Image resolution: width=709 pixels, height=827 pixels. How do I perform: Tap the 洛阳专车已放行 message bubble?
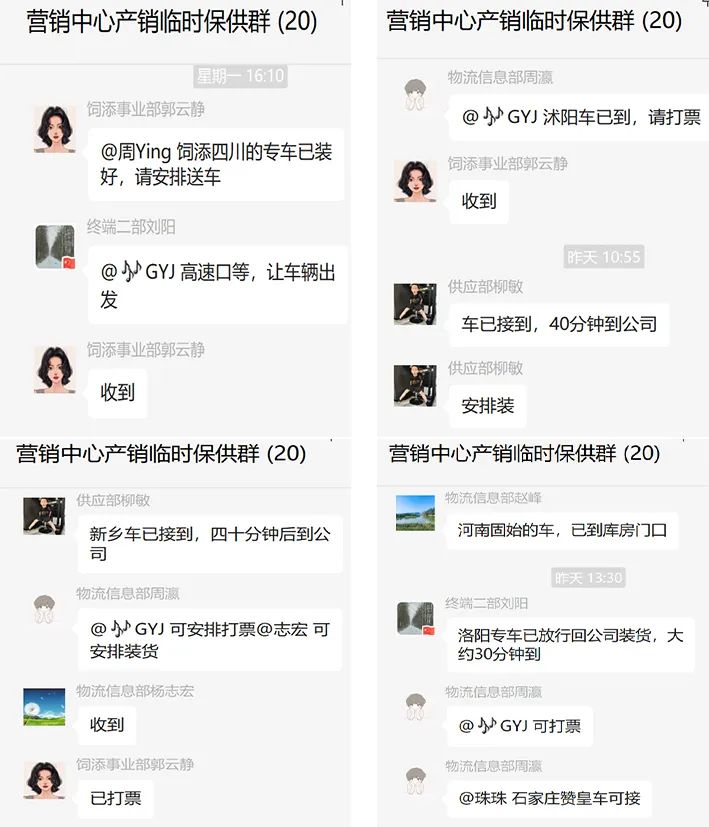pyautogui.click(x=570, y=645)
